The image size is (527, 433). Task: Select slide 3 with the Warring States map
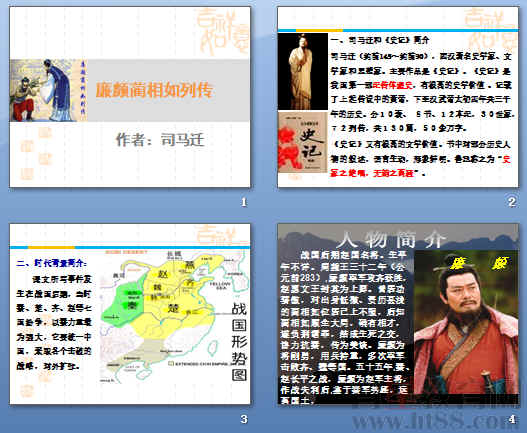tap(130, 314)
